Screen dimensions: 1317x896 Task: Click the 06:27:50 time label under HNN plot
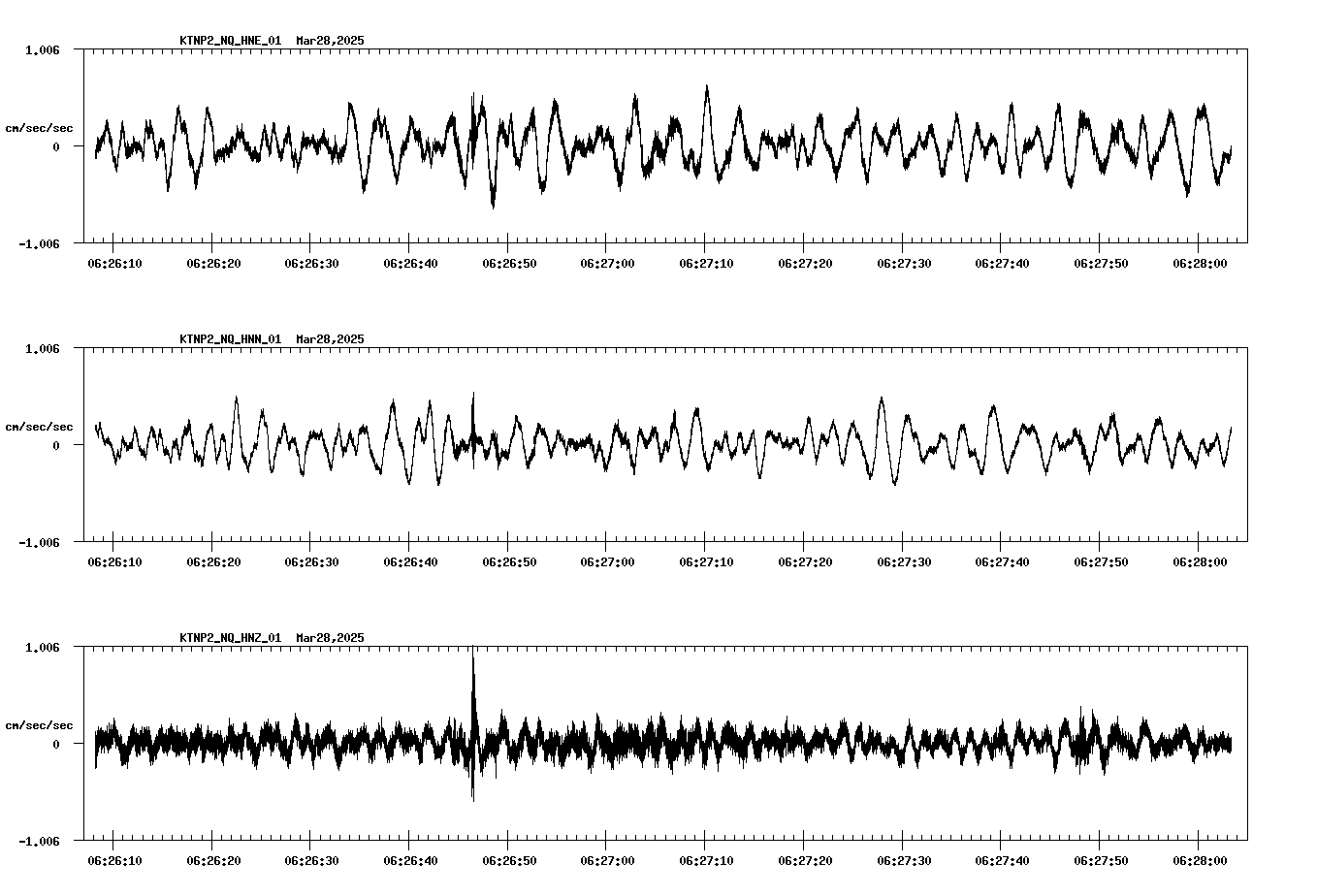[1101, 562]
